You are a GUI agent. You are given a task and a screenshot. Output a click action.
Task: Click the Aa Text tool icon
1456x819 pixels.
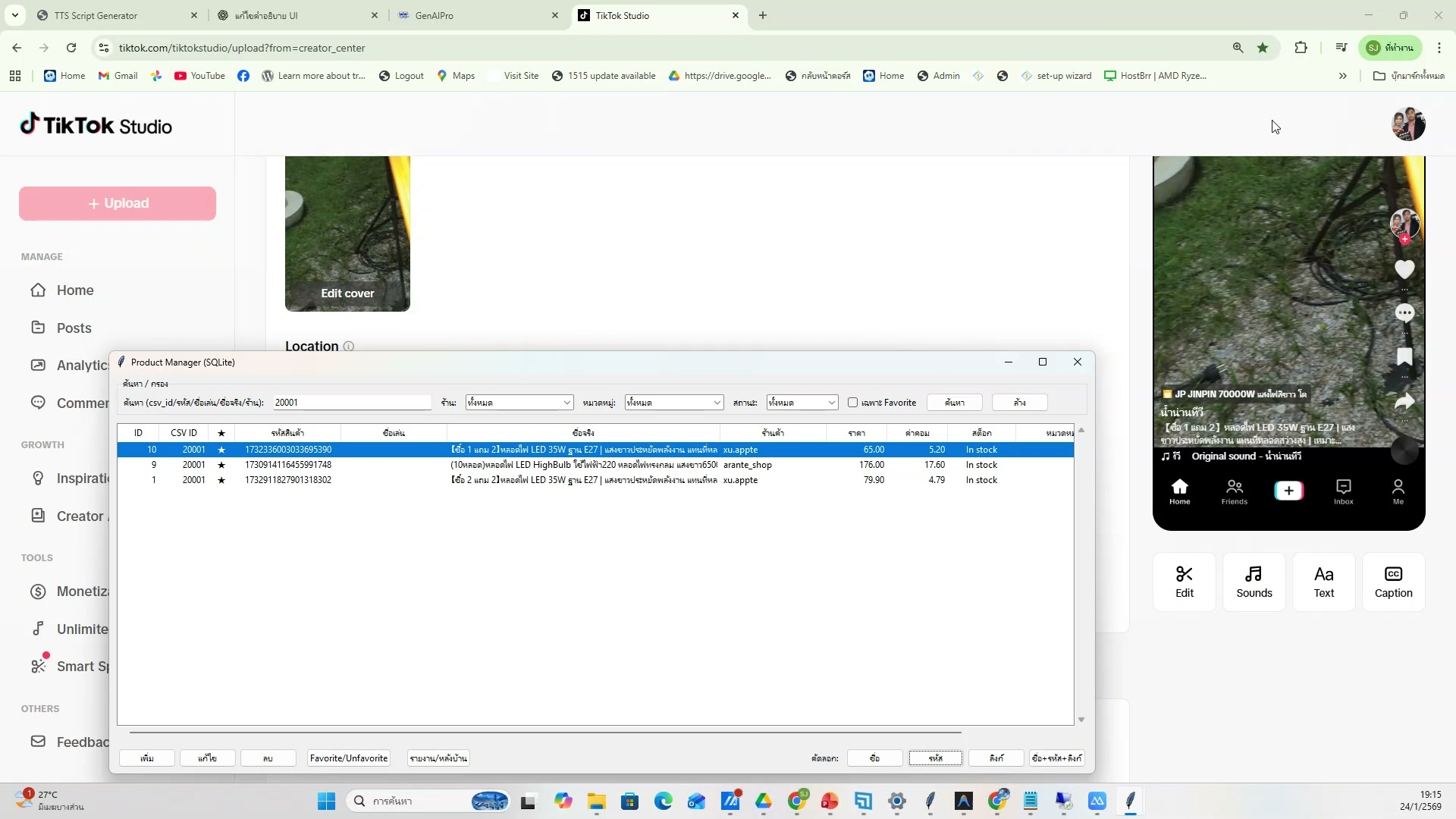(x=1323, y=574)
